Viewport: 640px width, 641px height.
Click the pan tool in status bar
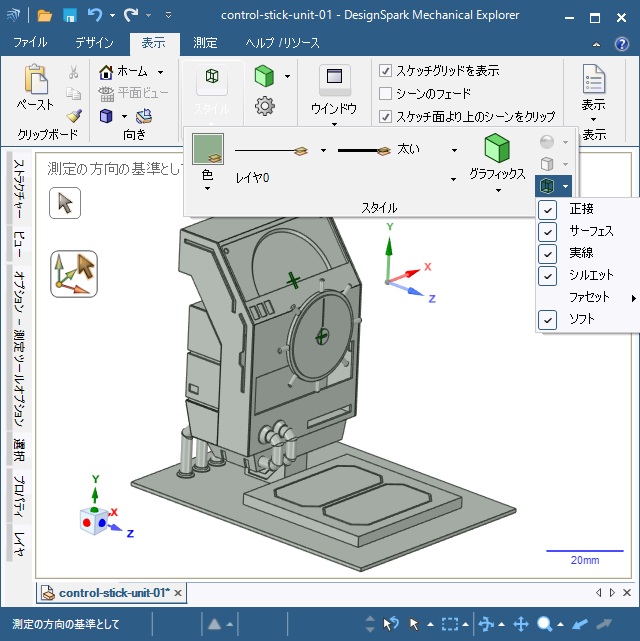point(520,624)
